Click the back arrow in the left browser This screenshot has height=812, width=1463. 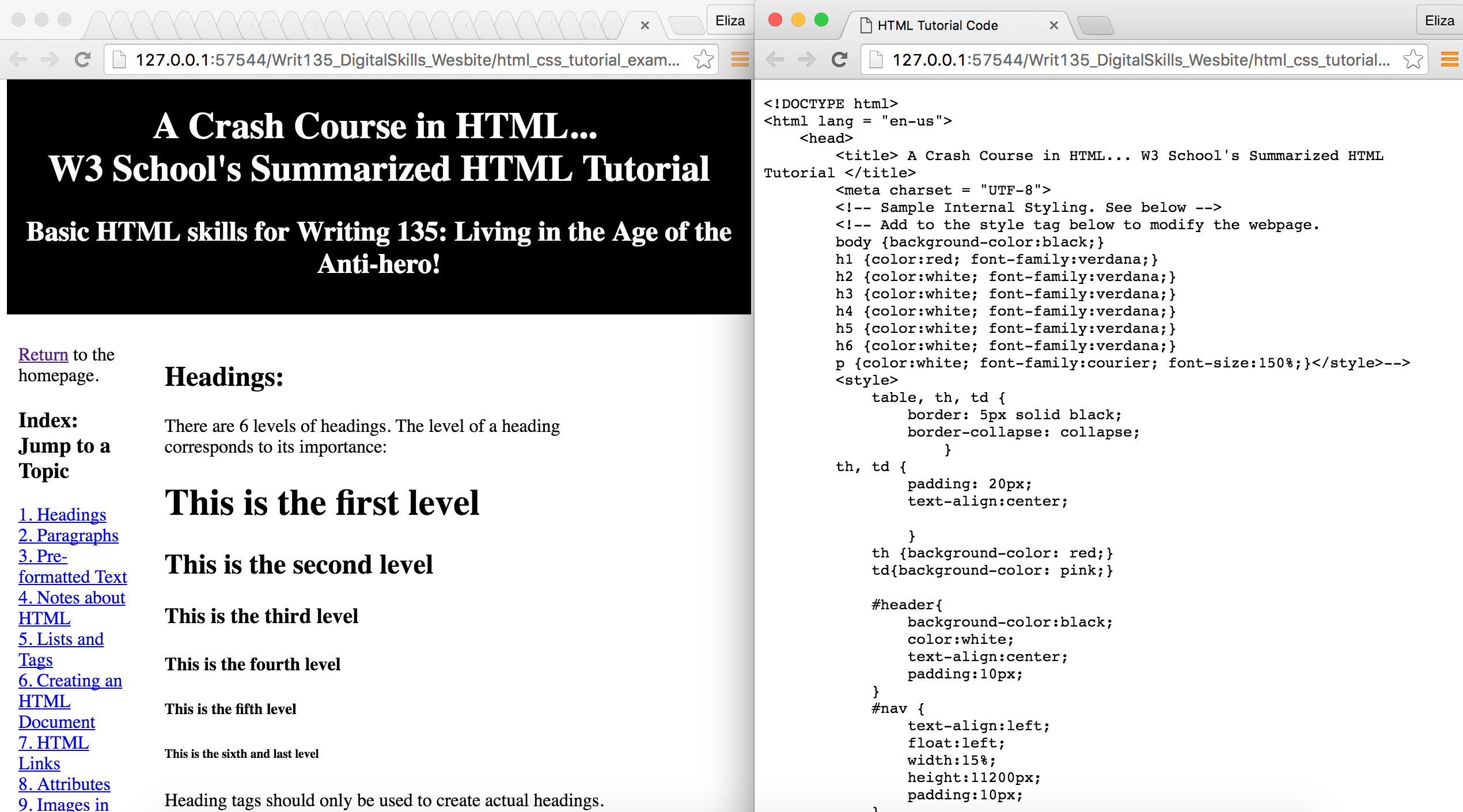18,59
